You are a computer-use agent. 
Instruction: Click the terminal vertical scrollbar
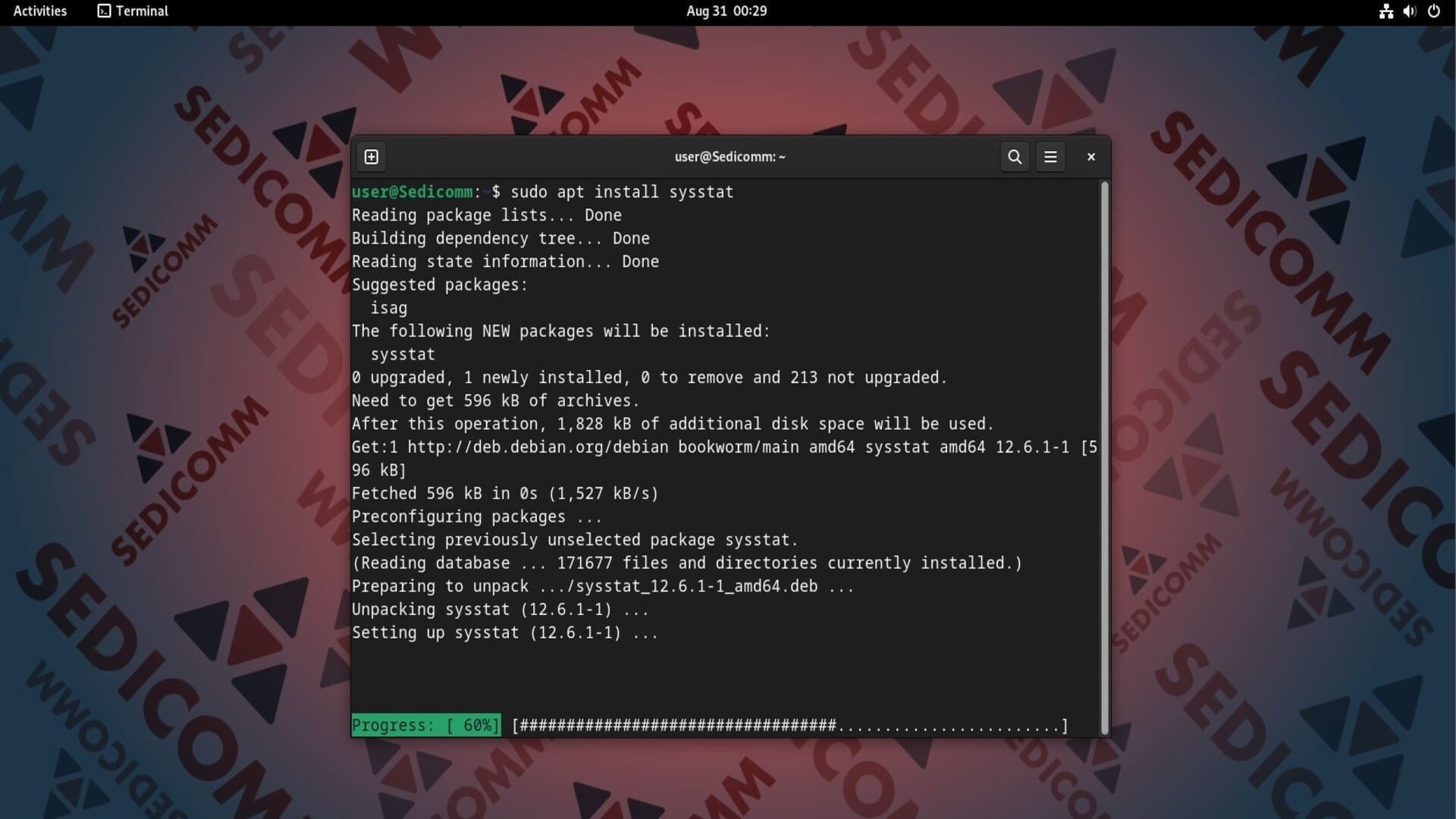click(1105, 455)
